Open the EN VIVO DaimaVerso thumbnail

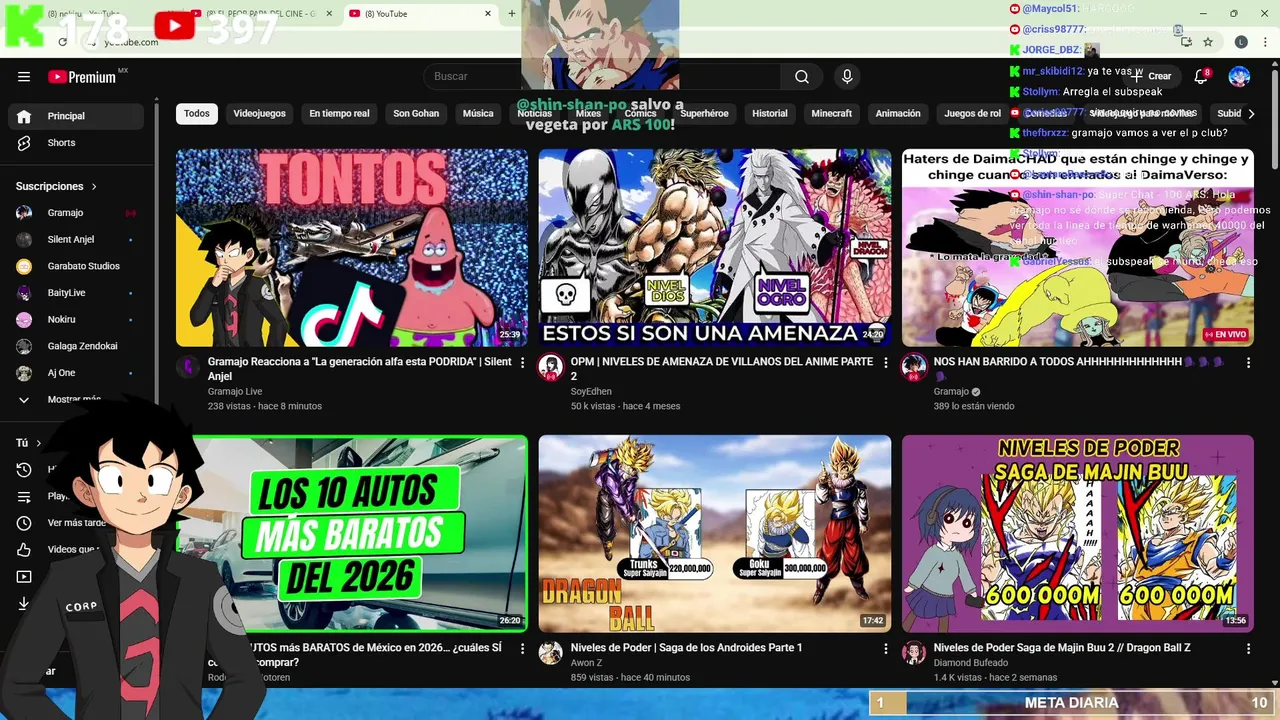(1078, 248)
